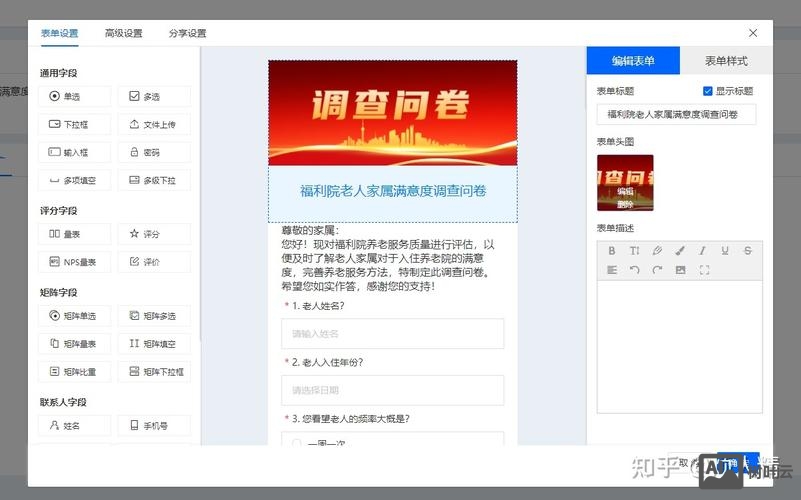Screen dimensions: 801x500
Task: Add a 矩阵多选 matrix multi-choice field
Action: tap(154, 316)
